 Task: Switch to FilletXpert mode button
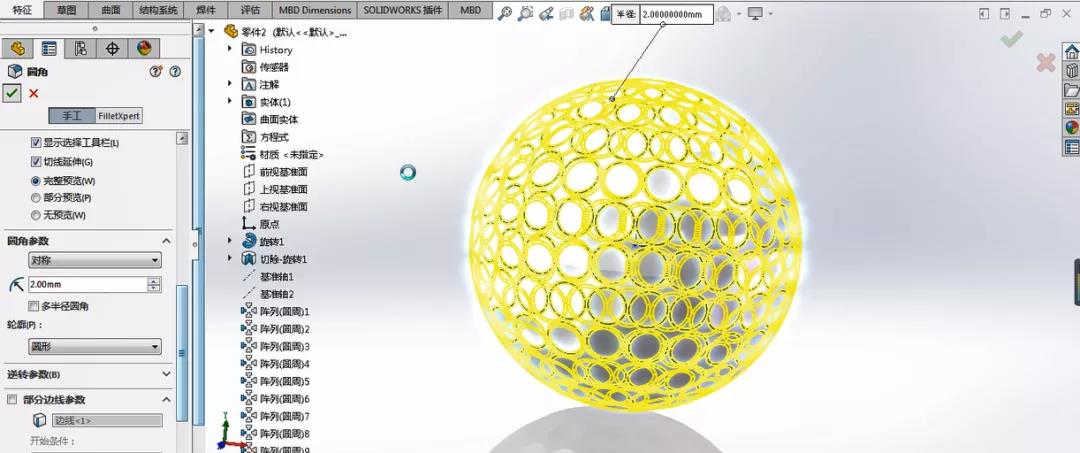tap(118, 116)
